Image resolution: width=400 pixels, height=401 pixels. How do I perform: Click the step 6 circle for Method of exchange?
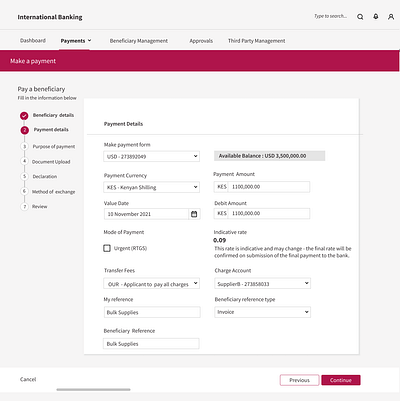[24, 191]
